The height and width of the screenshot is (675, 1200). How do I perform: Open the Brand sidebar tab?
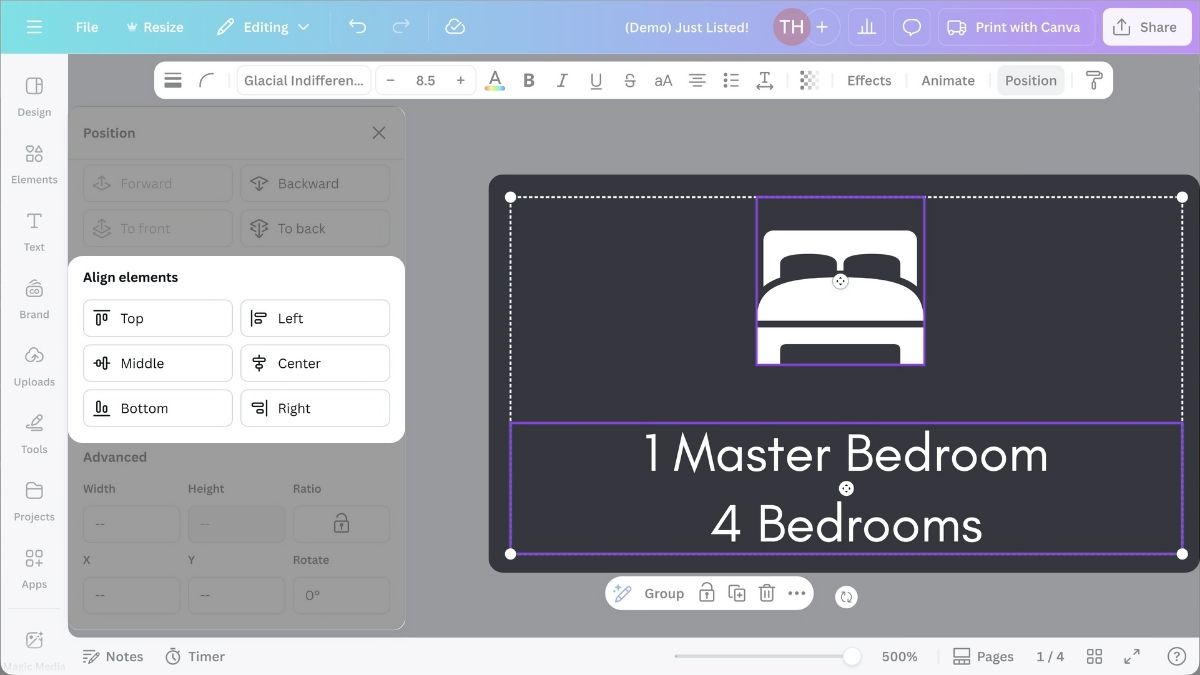tap(34, 299)
